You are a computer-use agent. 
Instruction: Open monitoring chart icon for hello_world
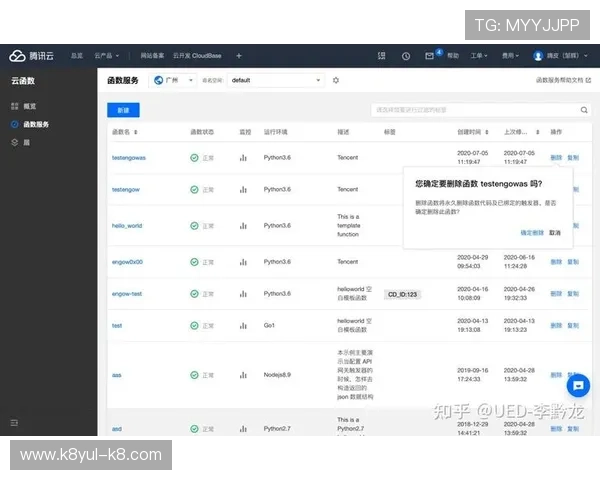[243, 225]
